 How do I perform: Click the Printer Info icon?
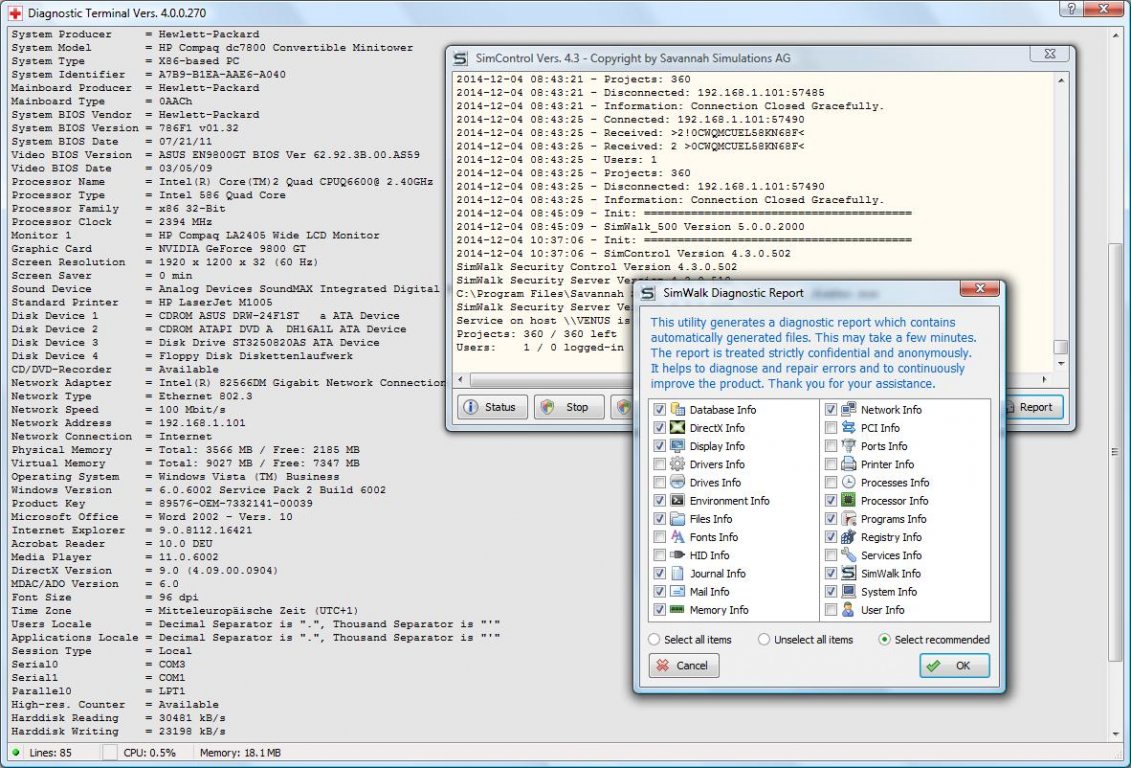849,464
